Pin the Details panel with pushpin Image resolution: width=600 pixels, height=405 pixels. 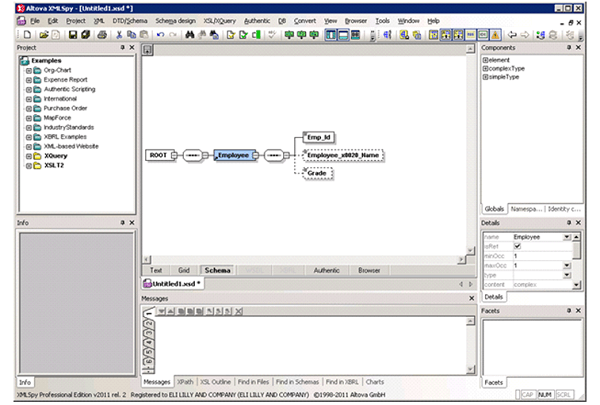tap(569, 222)
